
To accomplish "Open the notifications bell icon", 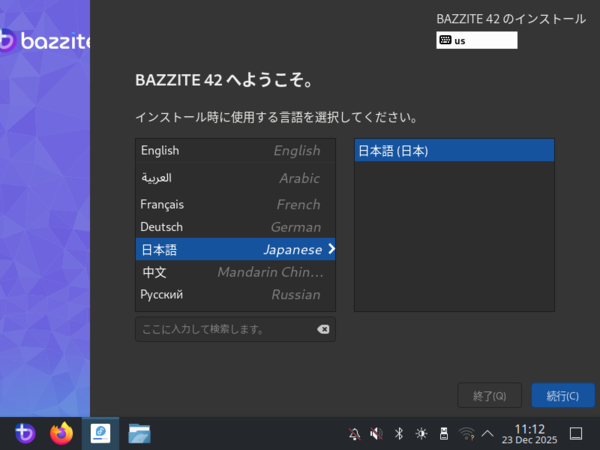I will coord(354,434).
